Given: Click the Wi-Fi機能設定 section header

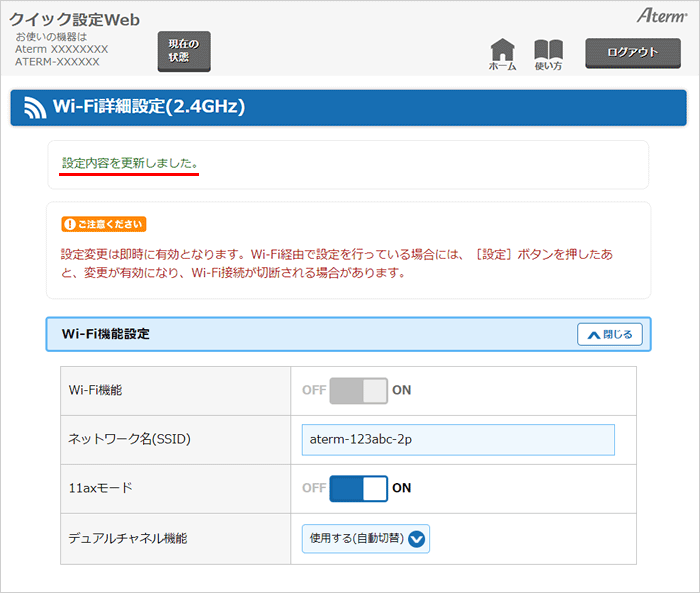Looking at the screenshot, I should 106,334.
